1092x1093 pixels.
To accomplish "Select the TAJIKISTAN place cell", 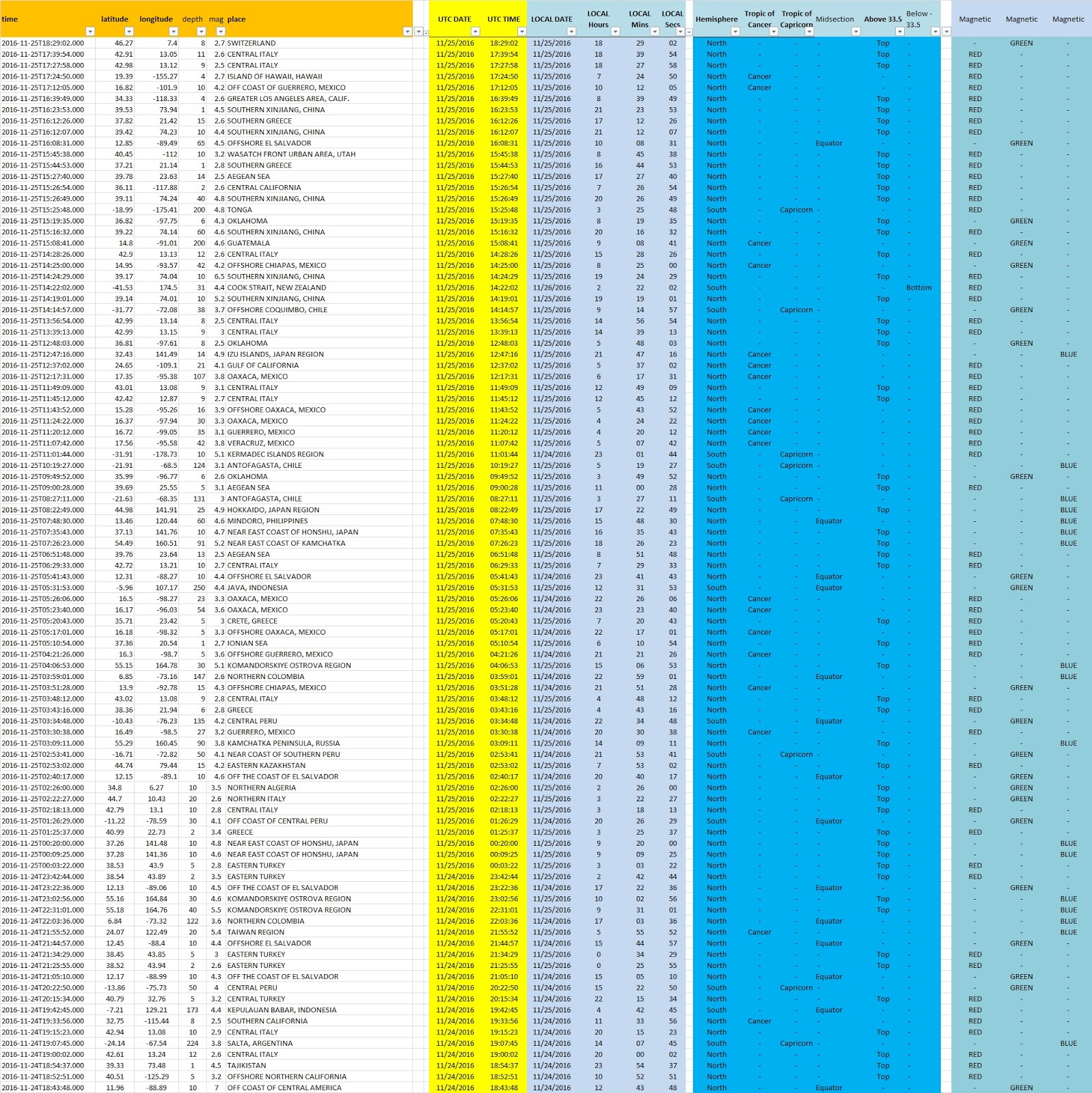I will 318,1066.
